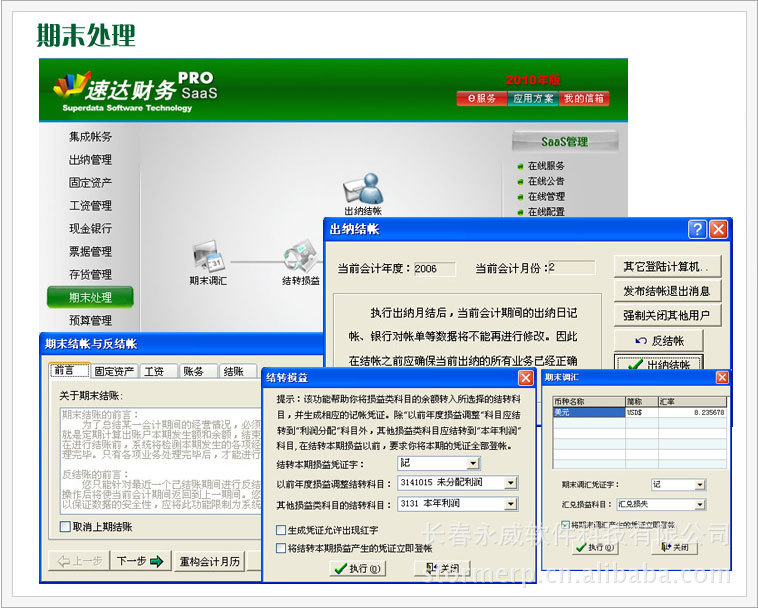Screen dimensions: 758x608
Task: Open the 期末调汇凭证字 dropdown
Action: (700, 484)
